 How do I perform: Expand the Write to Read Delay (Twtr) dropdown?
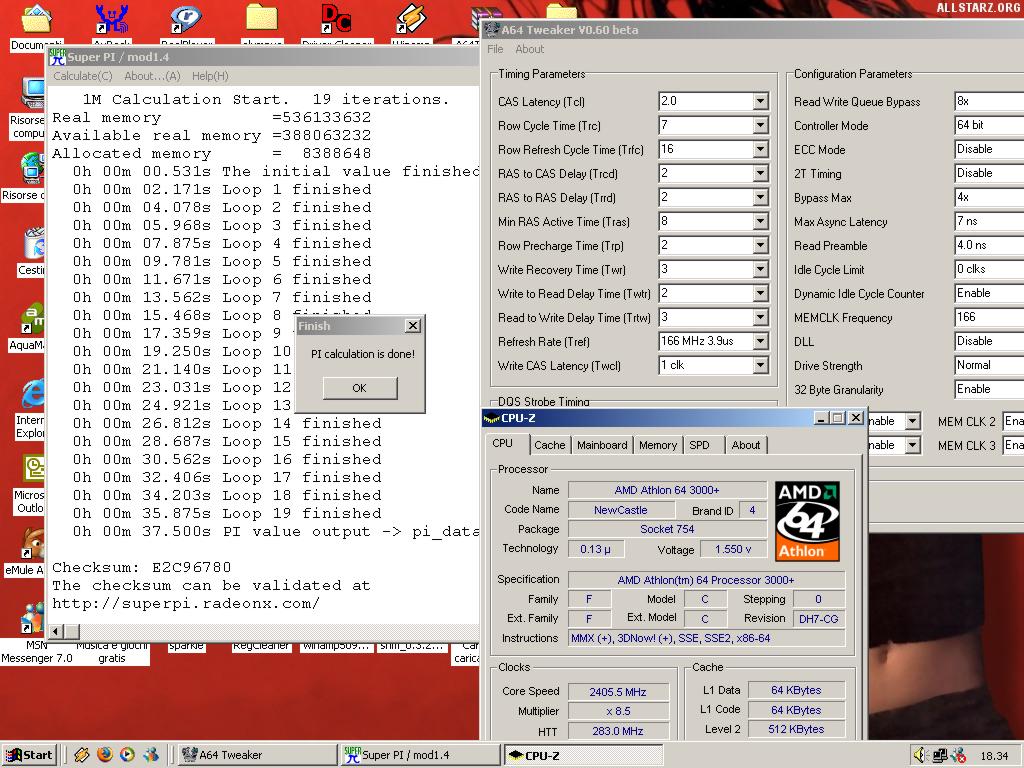click(760, 293)
